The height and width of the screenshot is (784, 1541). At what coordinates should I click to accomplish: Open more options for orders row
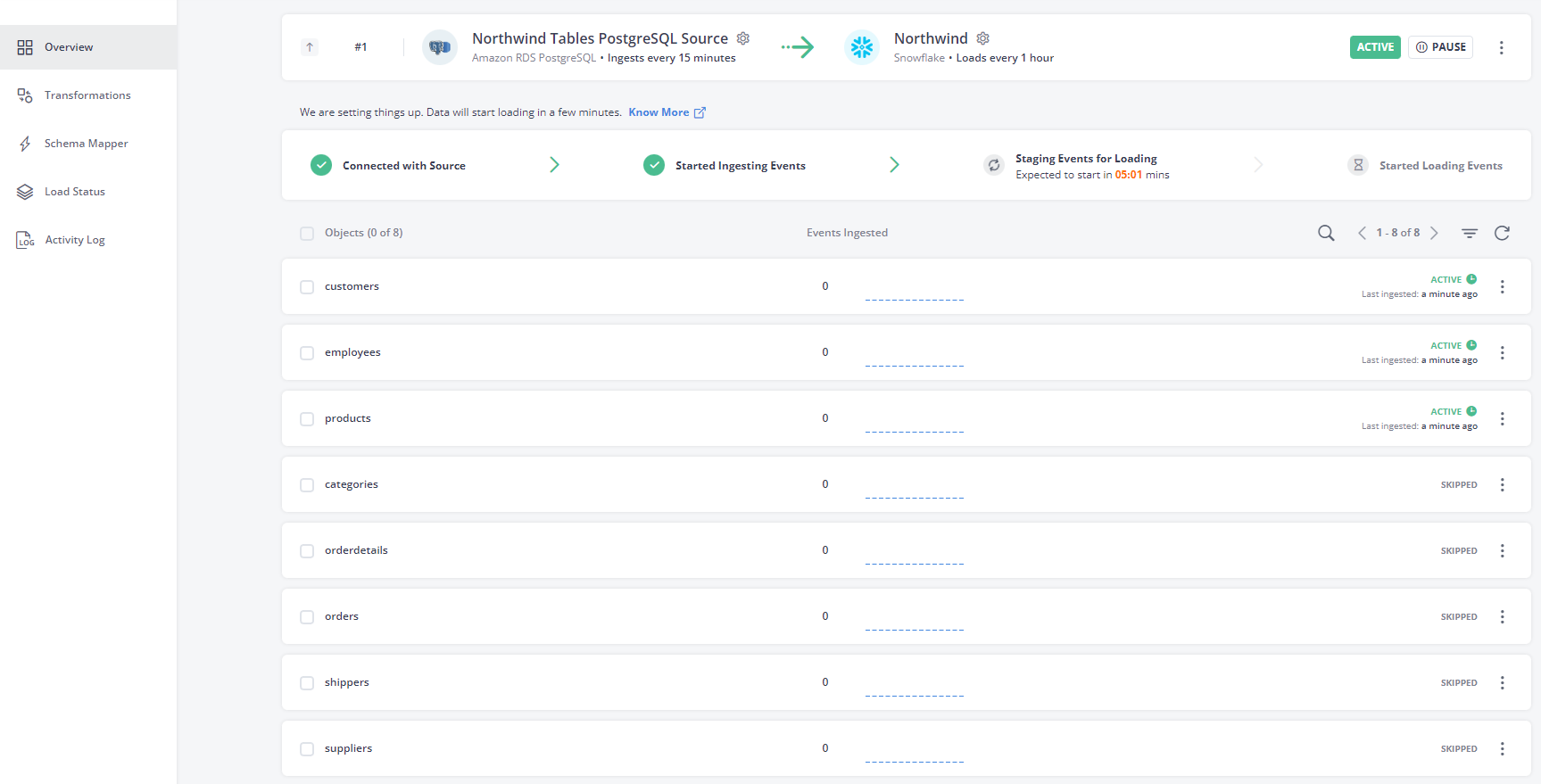pos(1502,616)
